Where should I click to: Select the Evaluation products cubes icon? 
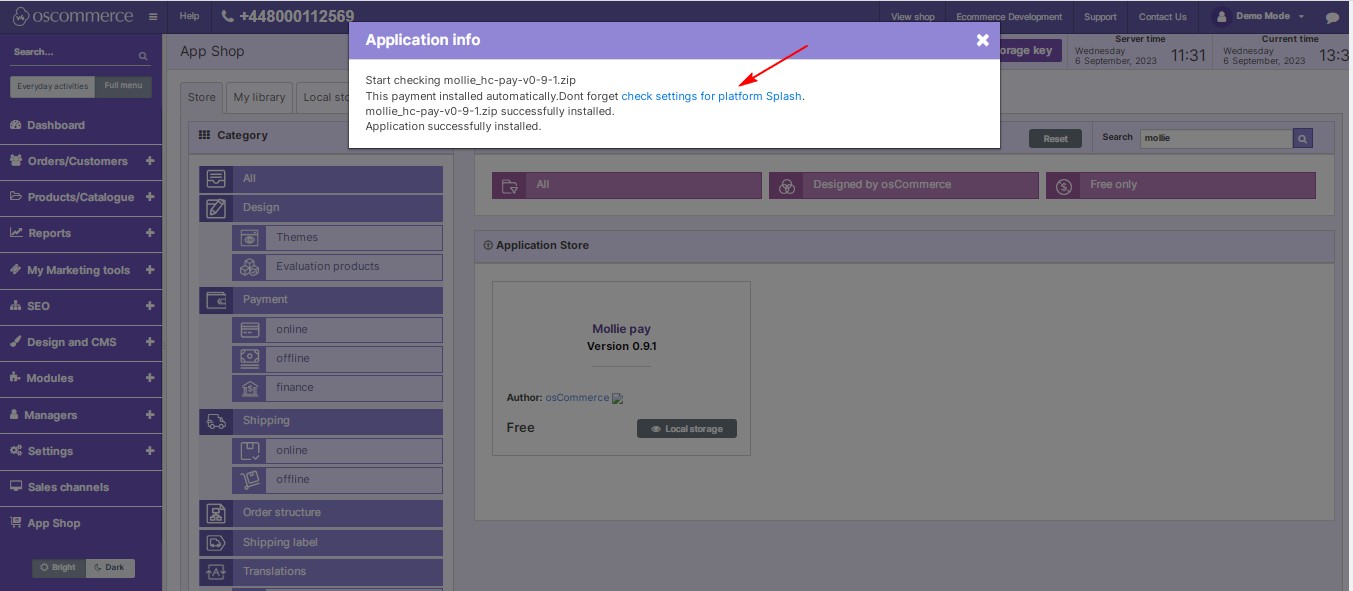[x=249, y=266]
